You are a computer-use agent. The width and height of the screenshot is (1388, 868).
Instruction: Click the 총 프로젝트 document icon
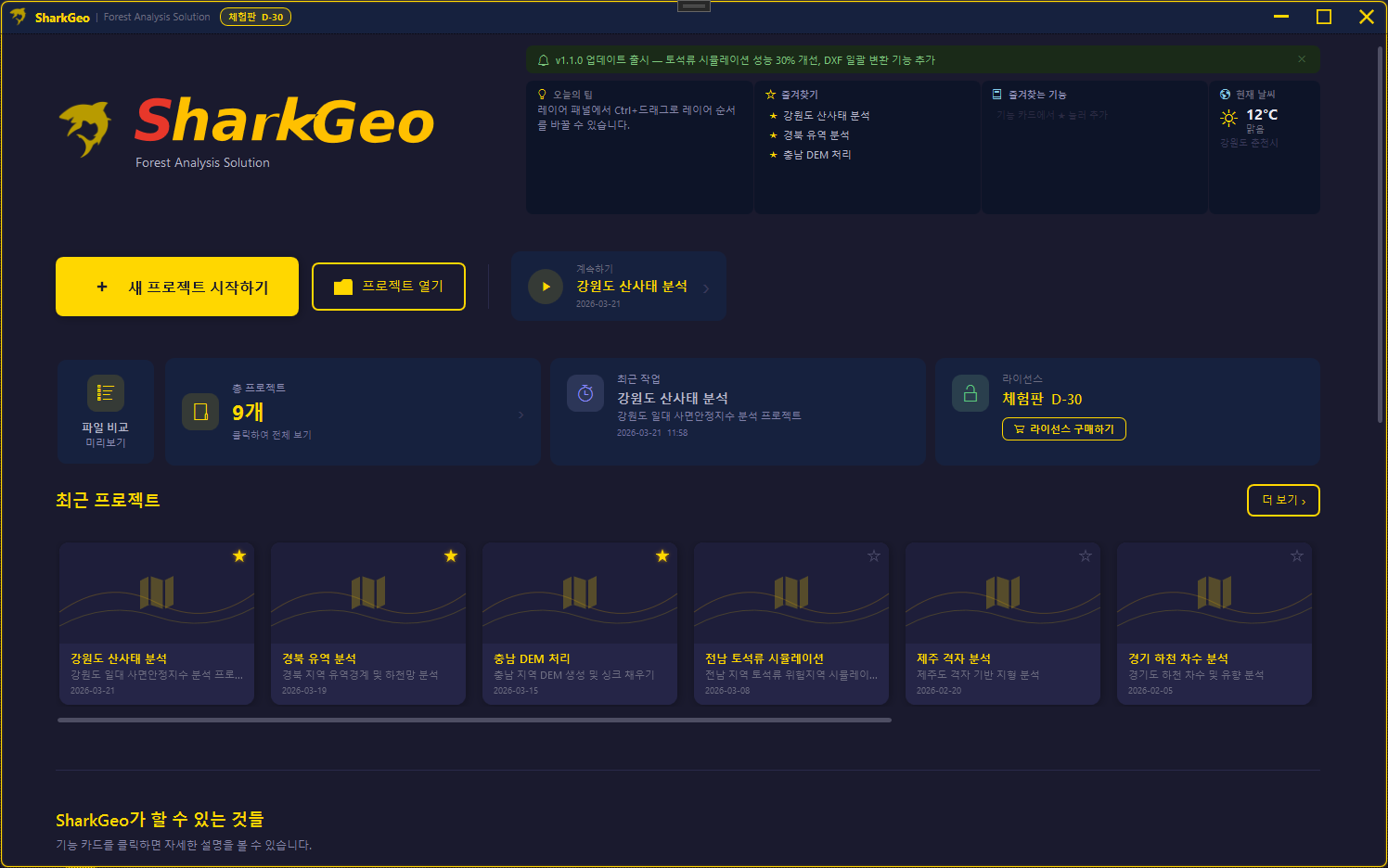tap(200, 412)
